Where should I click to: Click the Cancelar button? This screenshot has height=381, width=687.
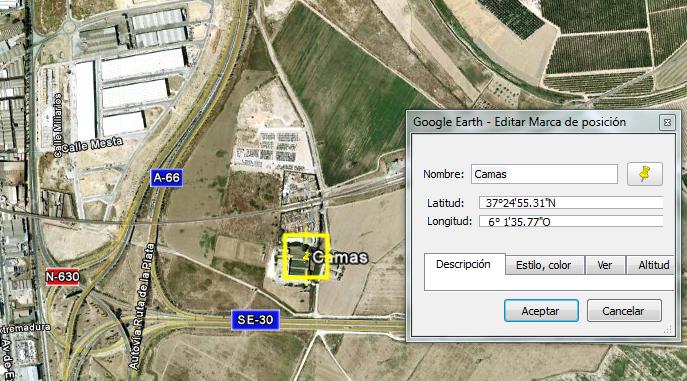coord(624,311)
